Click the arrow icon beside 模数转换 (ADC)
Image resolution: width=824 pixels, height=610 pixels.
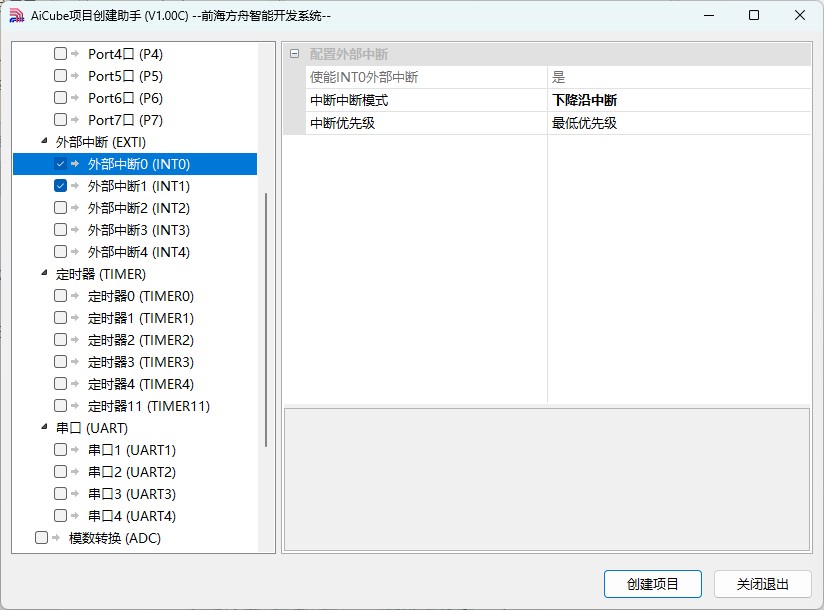pos(56,537)
